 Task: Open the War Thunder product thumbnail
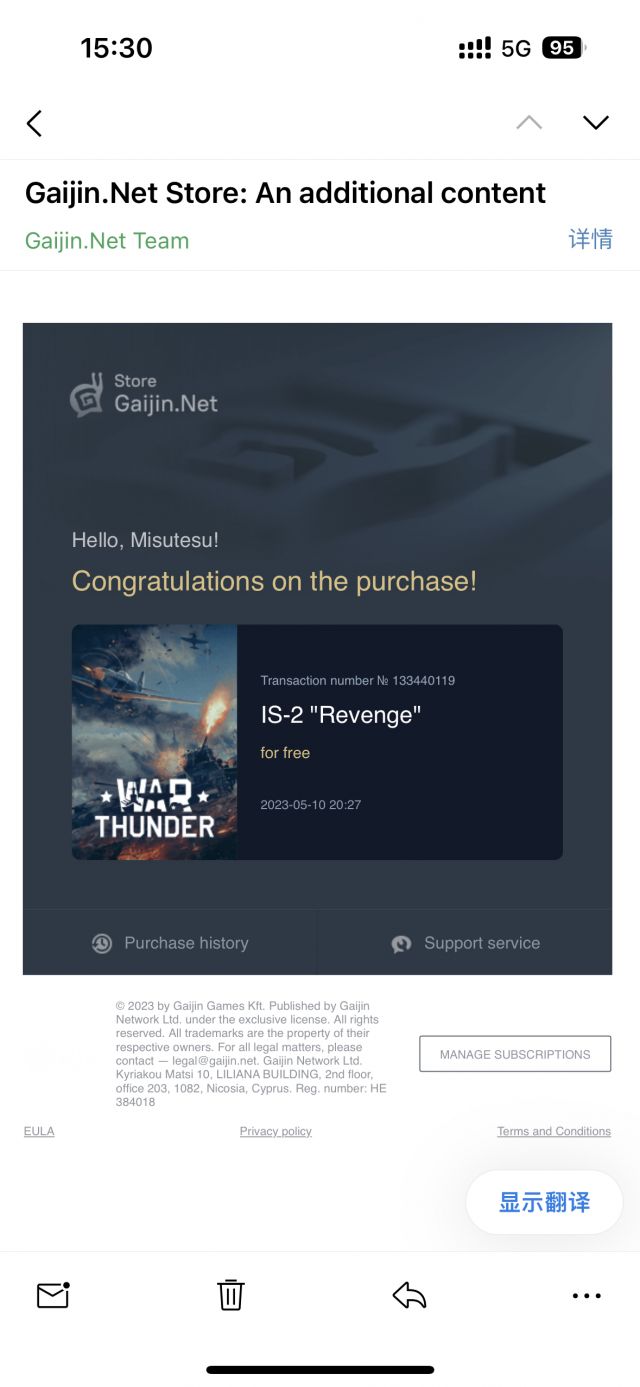pos(154,742)
